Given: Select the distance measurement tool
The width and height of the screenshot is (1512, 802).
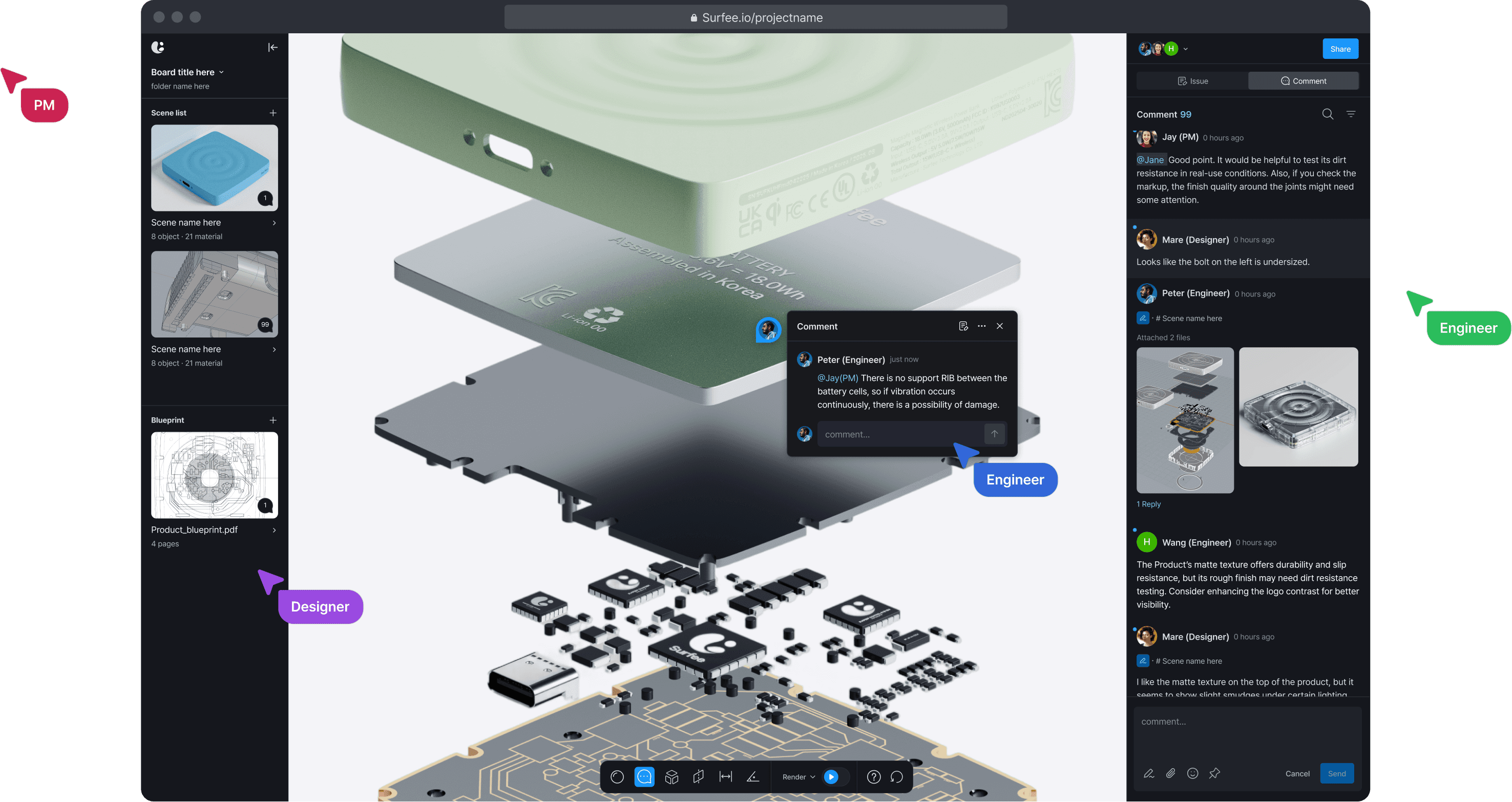Looking at the screenshot, I should (x=725, y=777).
